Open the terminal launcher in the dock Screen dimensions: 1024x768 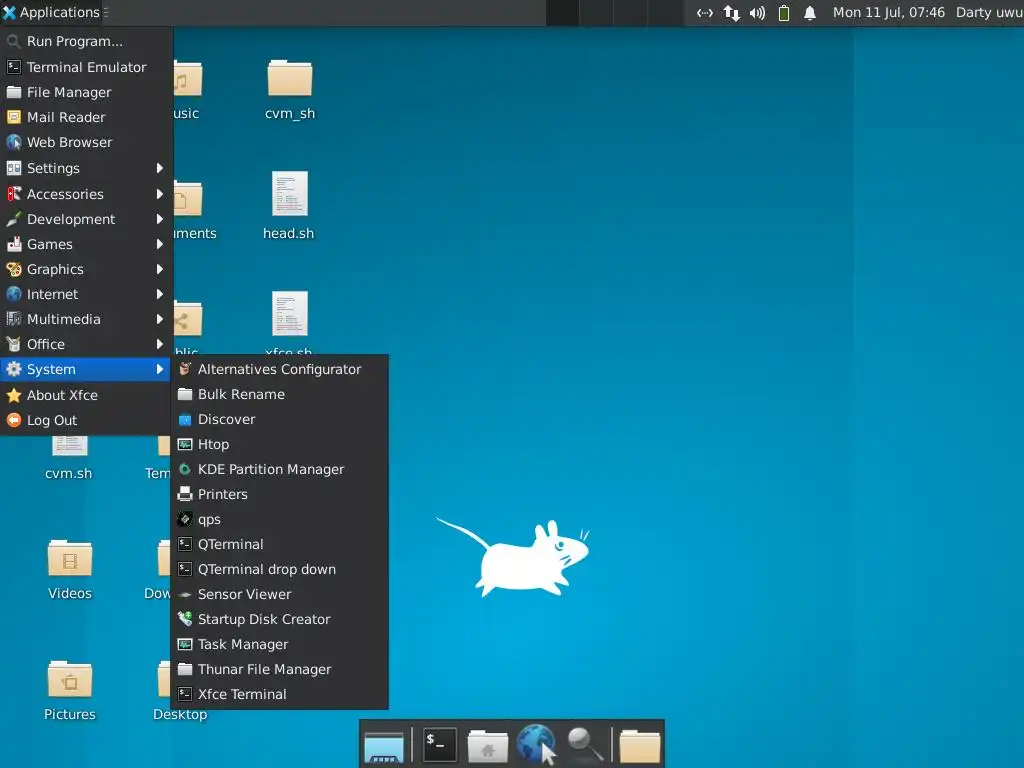pyautogui.click(x=439, y=744)
